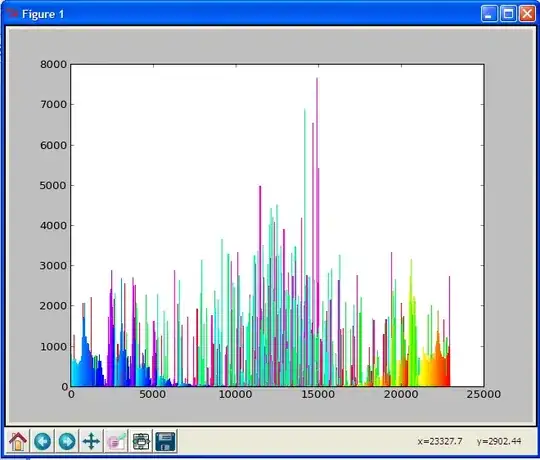Go back to previous view arrow

[43, 441]
